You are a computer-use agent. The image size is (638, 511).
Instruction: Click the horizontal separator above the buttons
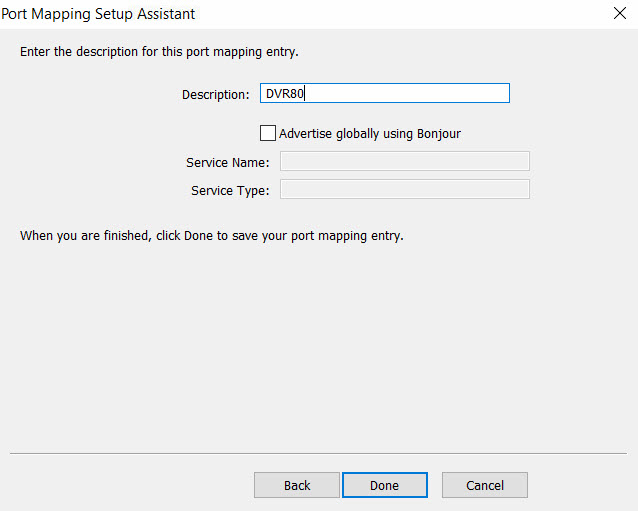pos(319,453)
